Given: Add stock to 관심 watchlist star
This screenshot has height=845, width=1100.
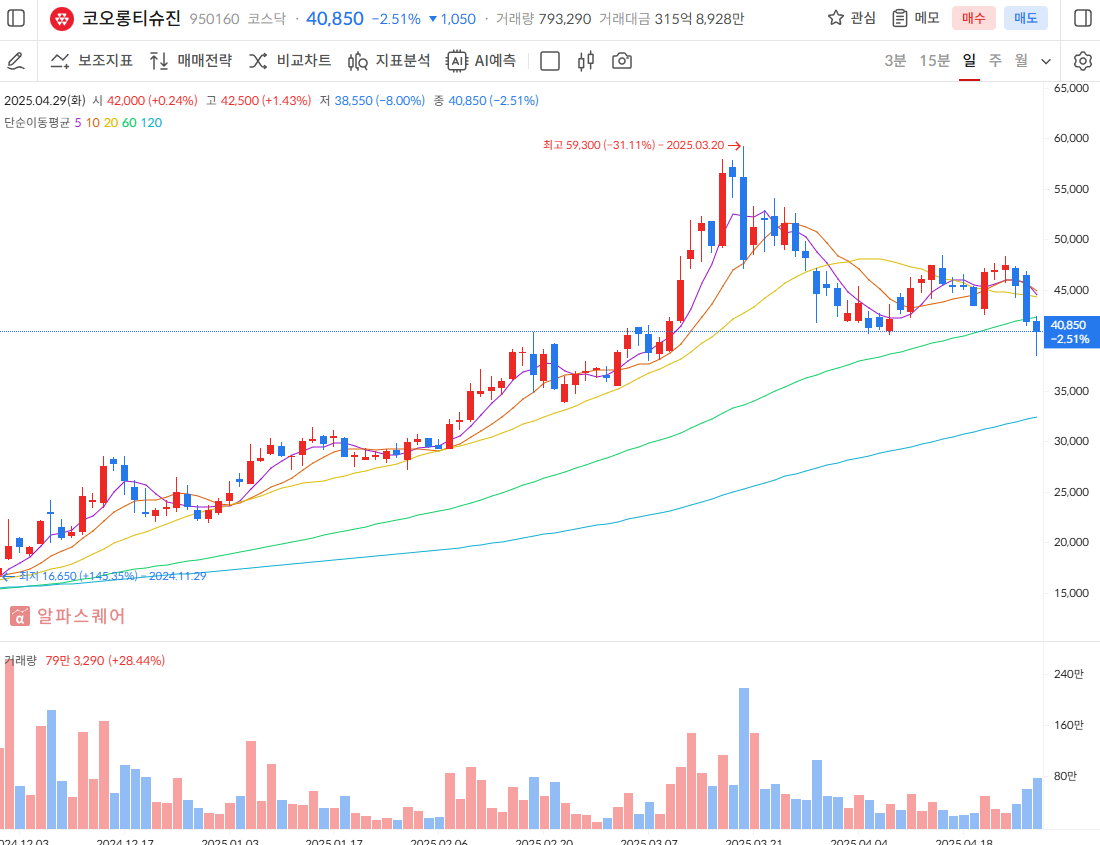Looking at the screenshot, I should click(x=851, y=18).
